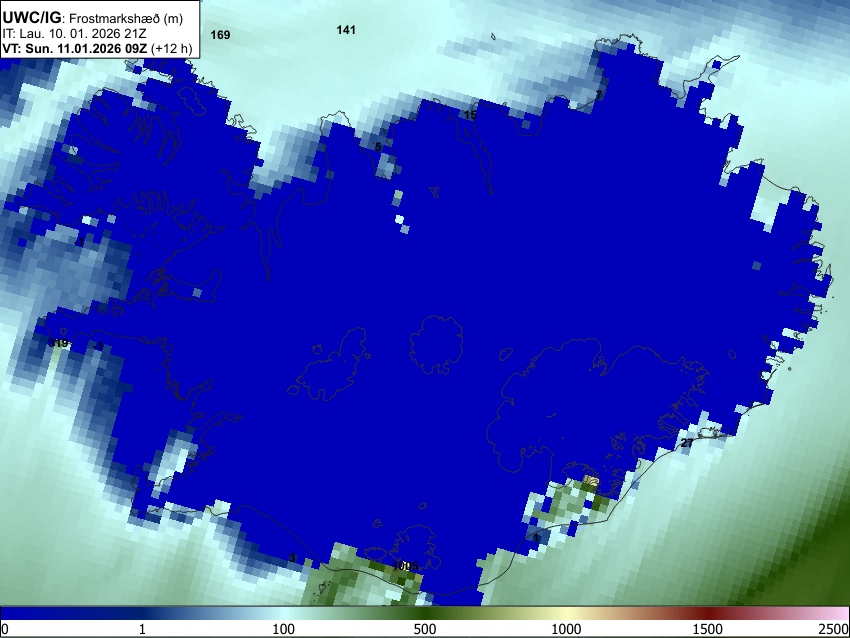Click the 169 value on the map
This screenshot has height=638, width=850.
[x=220, y=35]
